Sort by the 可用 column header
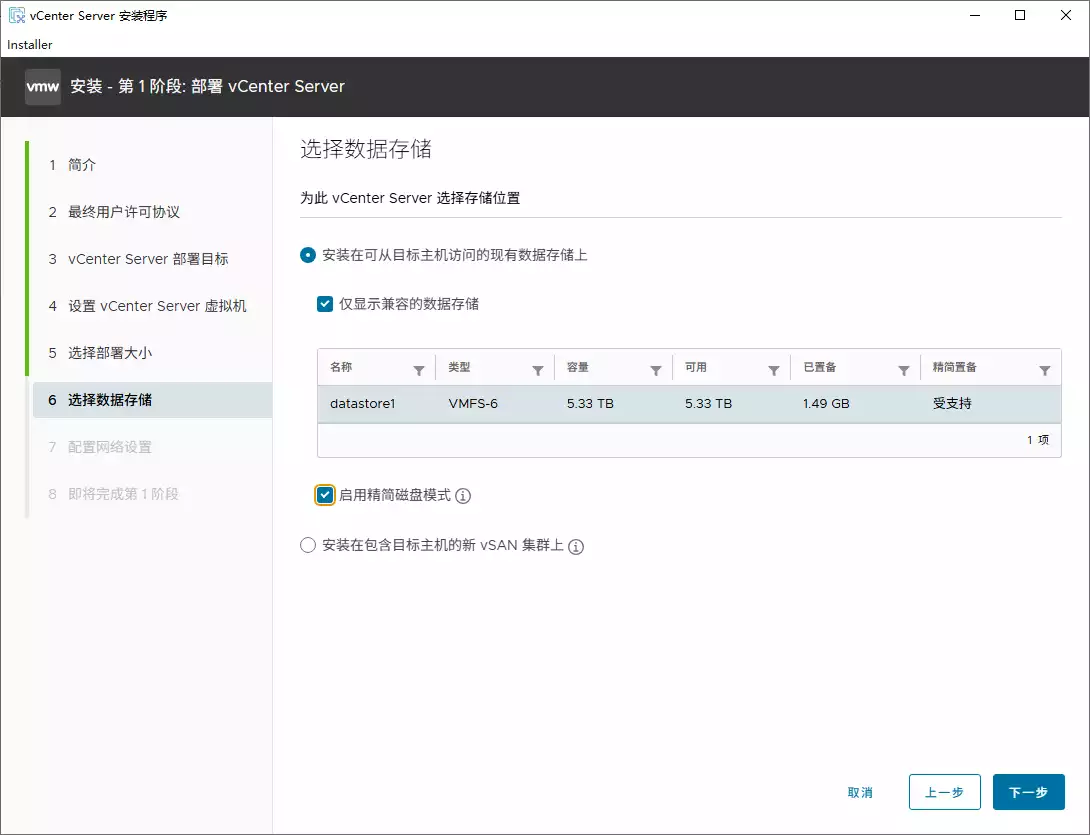The width and height of the screenshot is (1090, 835). tap(695, 367)
